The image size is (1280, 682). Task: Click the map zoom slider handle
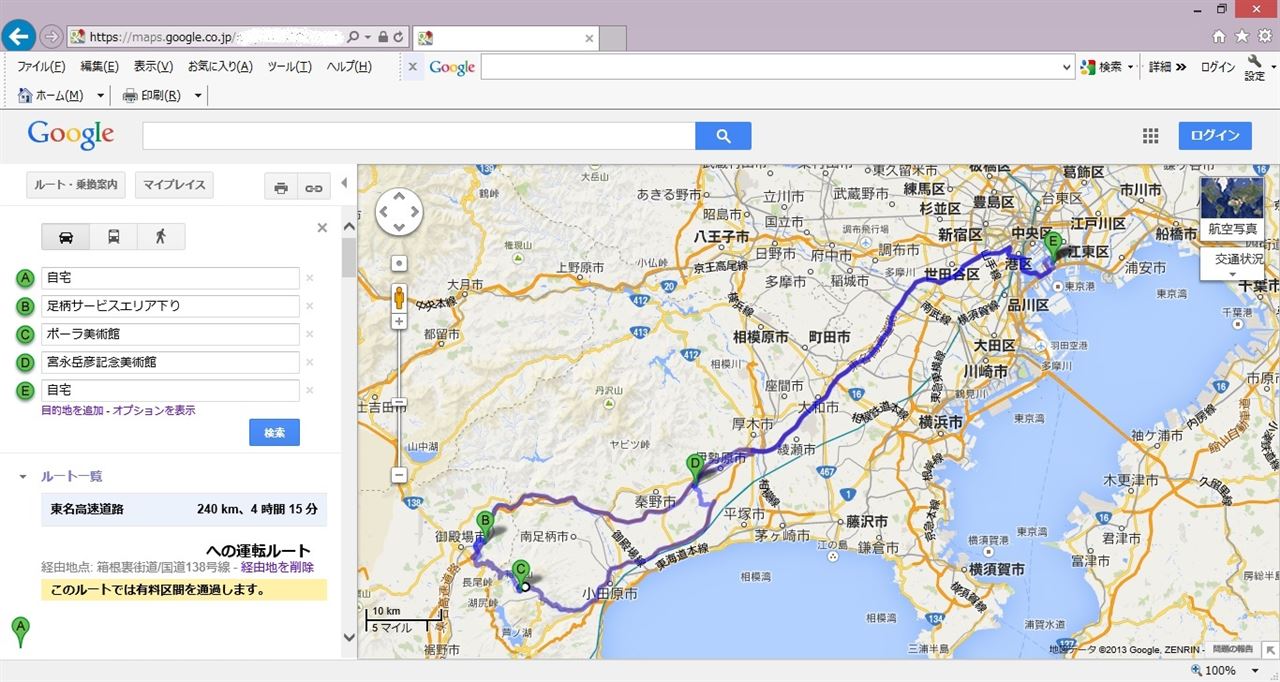click(399, 403)
